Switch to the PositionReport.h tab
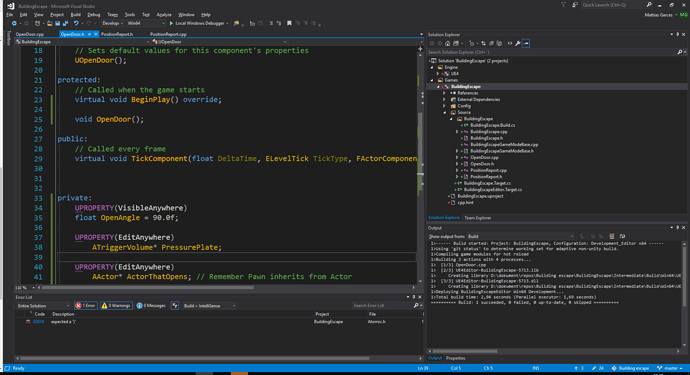The width and height of the screenshot is (690, 375). tap(117, 34)
